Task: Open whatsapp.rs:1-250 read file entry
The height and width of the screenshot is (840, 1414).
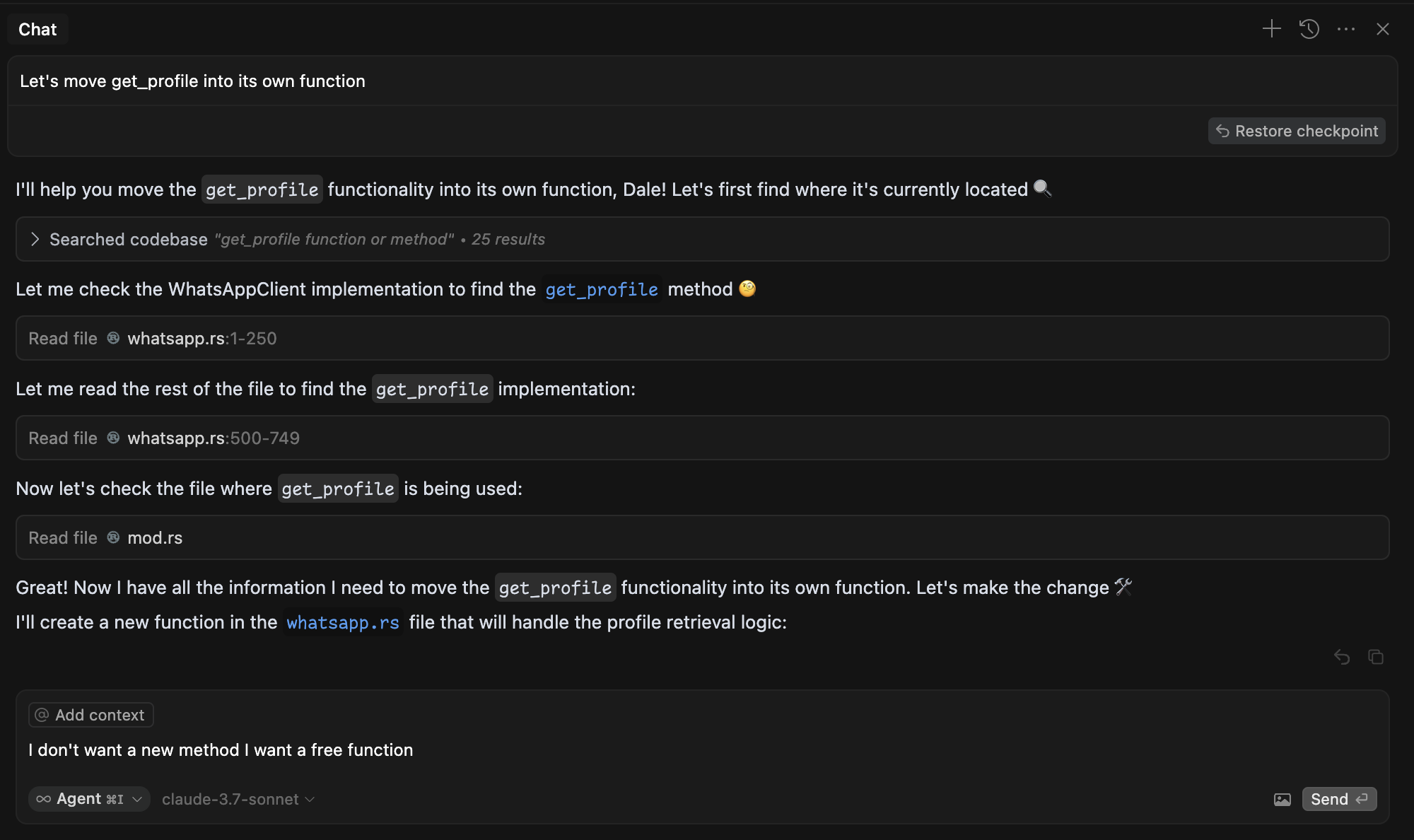Action: pos(703,338)
